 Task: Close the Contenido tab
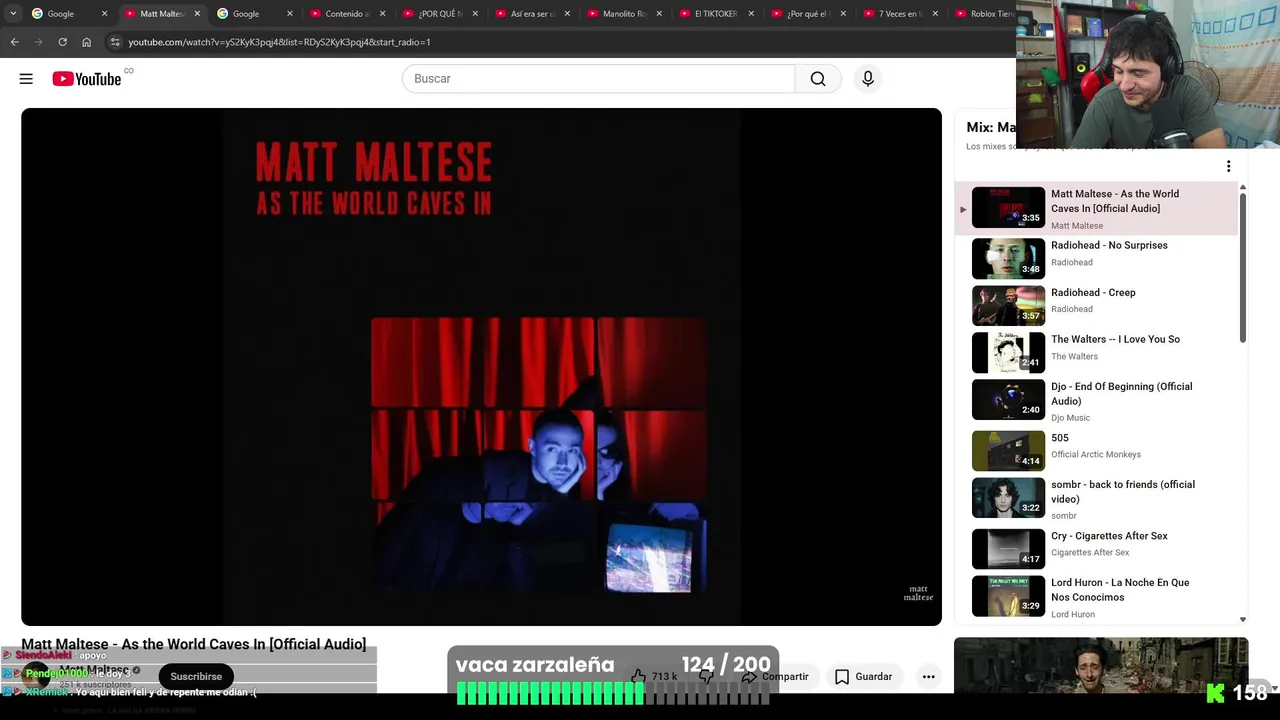point(382,14)
